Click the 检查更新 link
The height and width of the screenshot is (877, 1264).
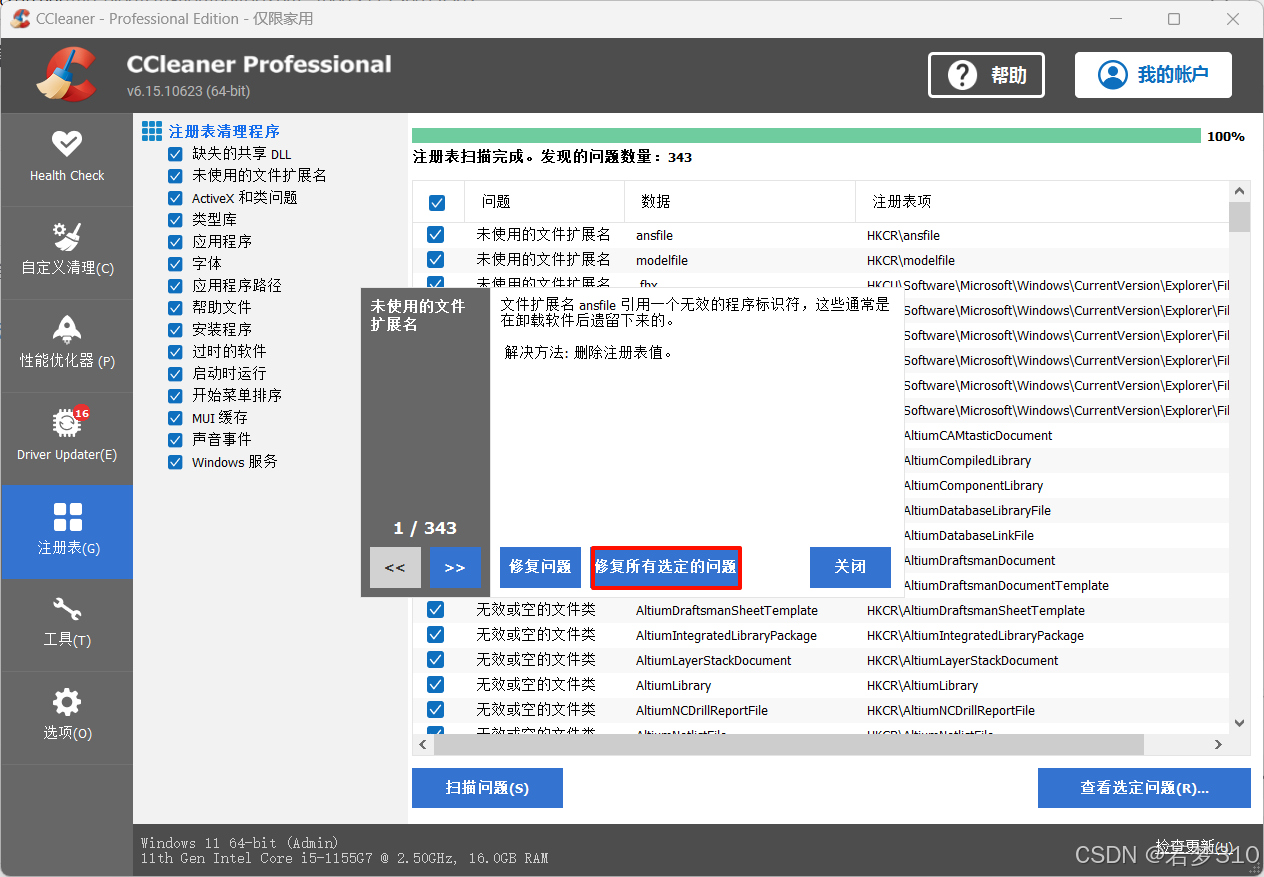[1193, 846]
